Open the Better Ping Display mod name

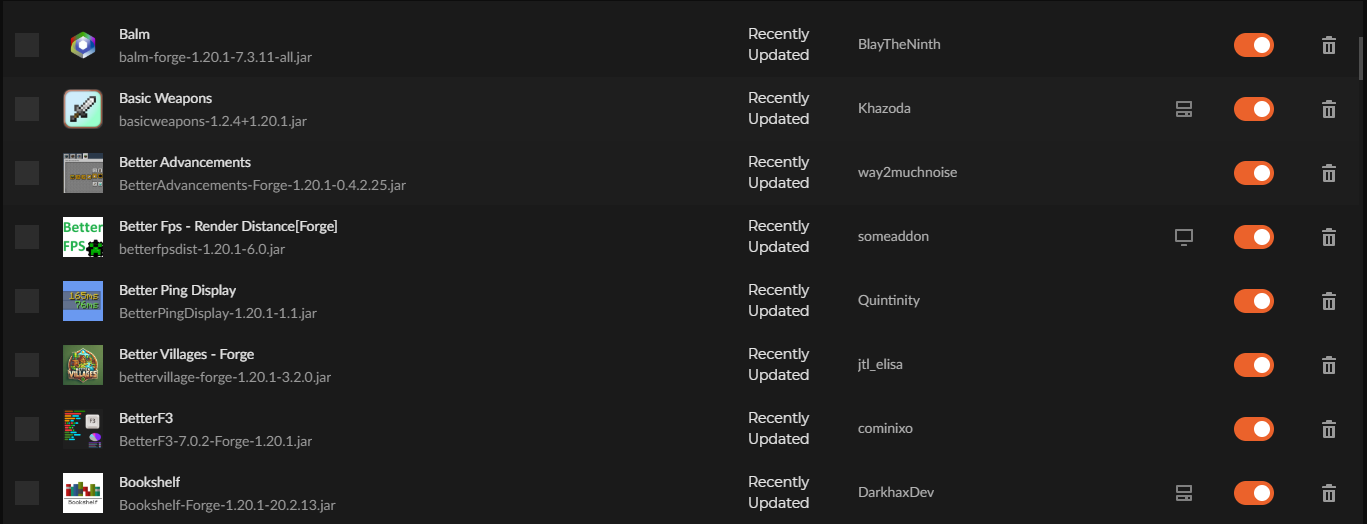point(177,290)
